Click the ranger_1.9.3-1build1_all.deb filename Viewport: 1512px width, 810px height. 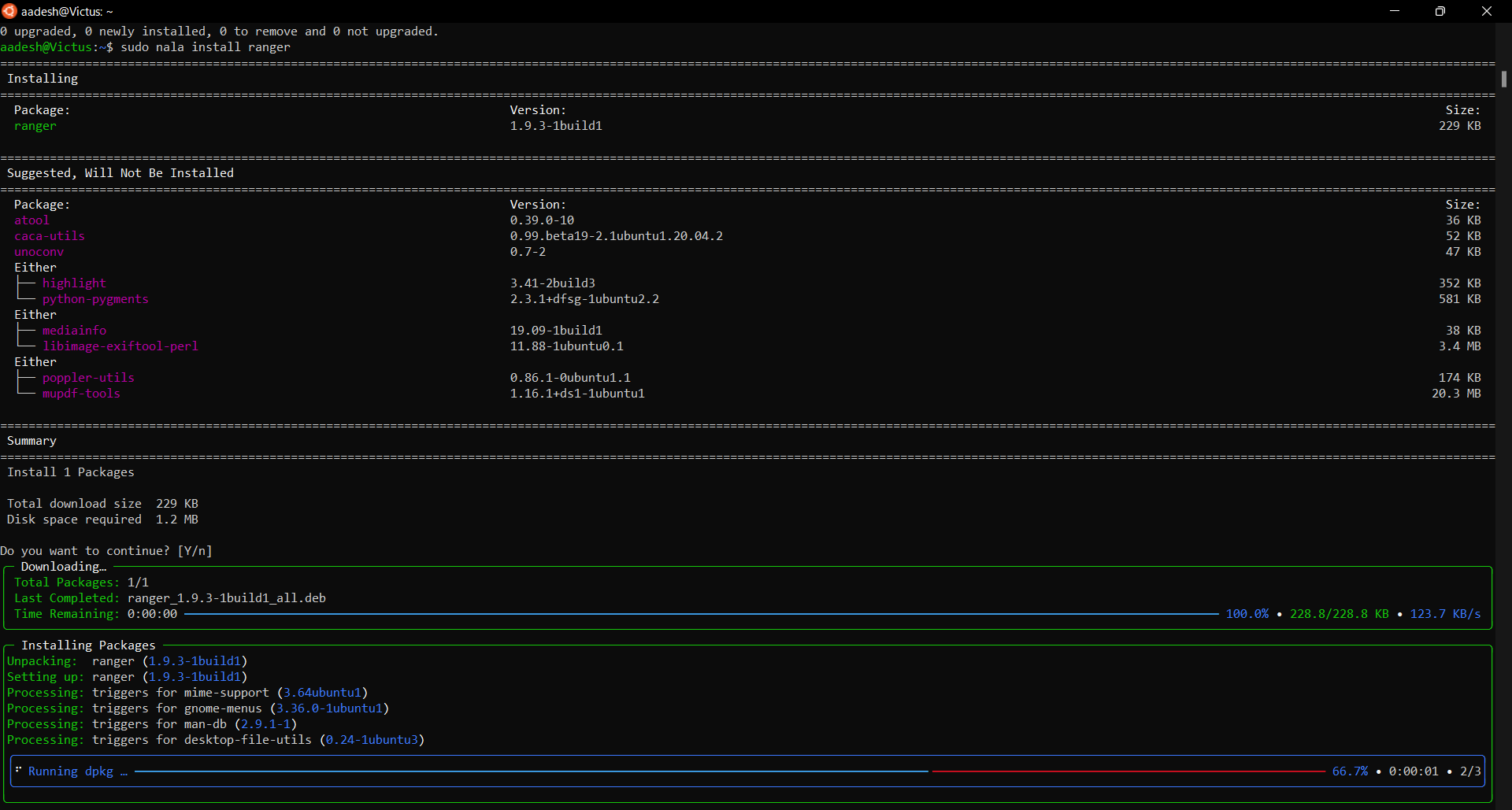click(x=225, y=597)
